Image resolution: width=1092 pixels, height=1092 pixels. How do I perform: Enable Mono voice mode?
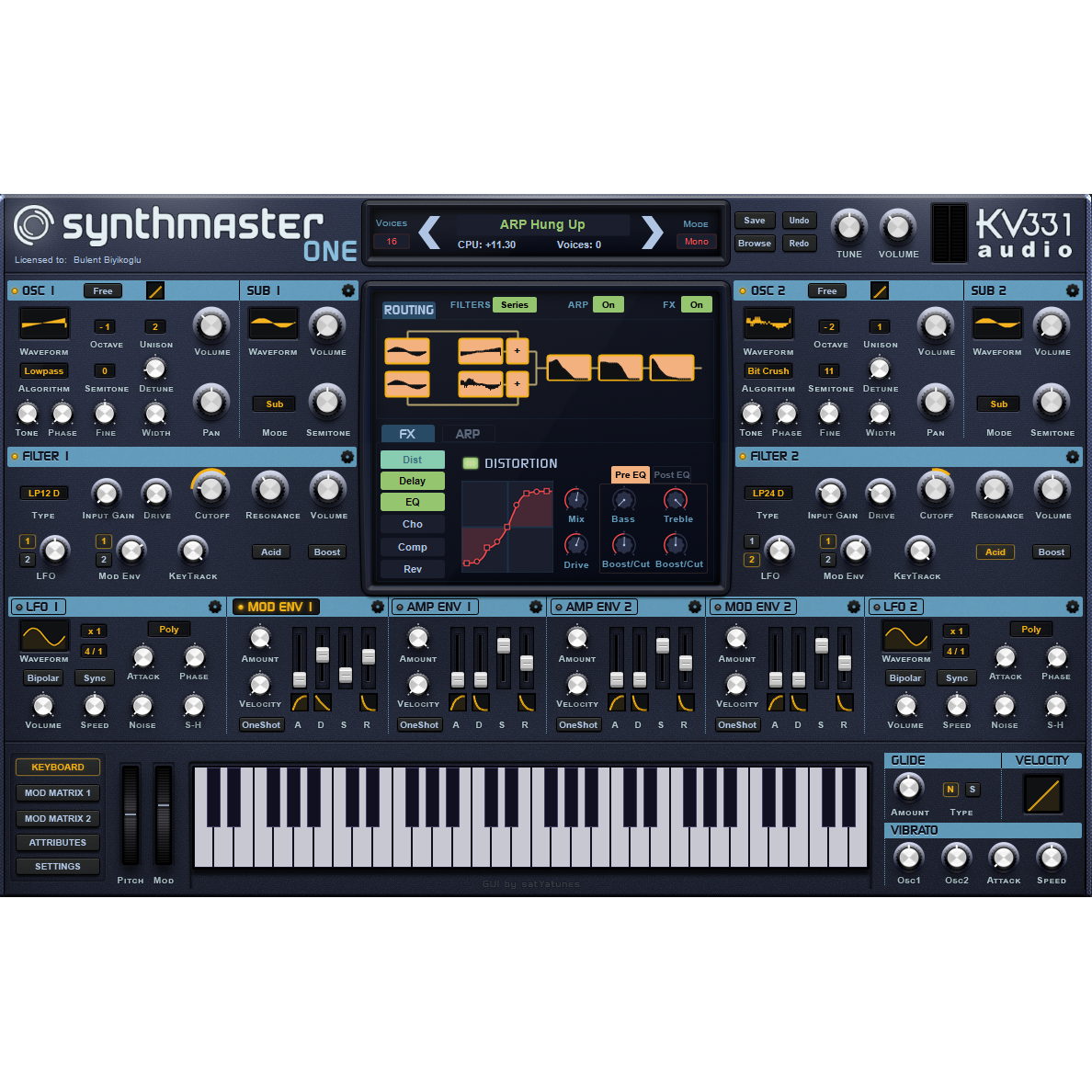pyautogui.click(x=697, y=242)
